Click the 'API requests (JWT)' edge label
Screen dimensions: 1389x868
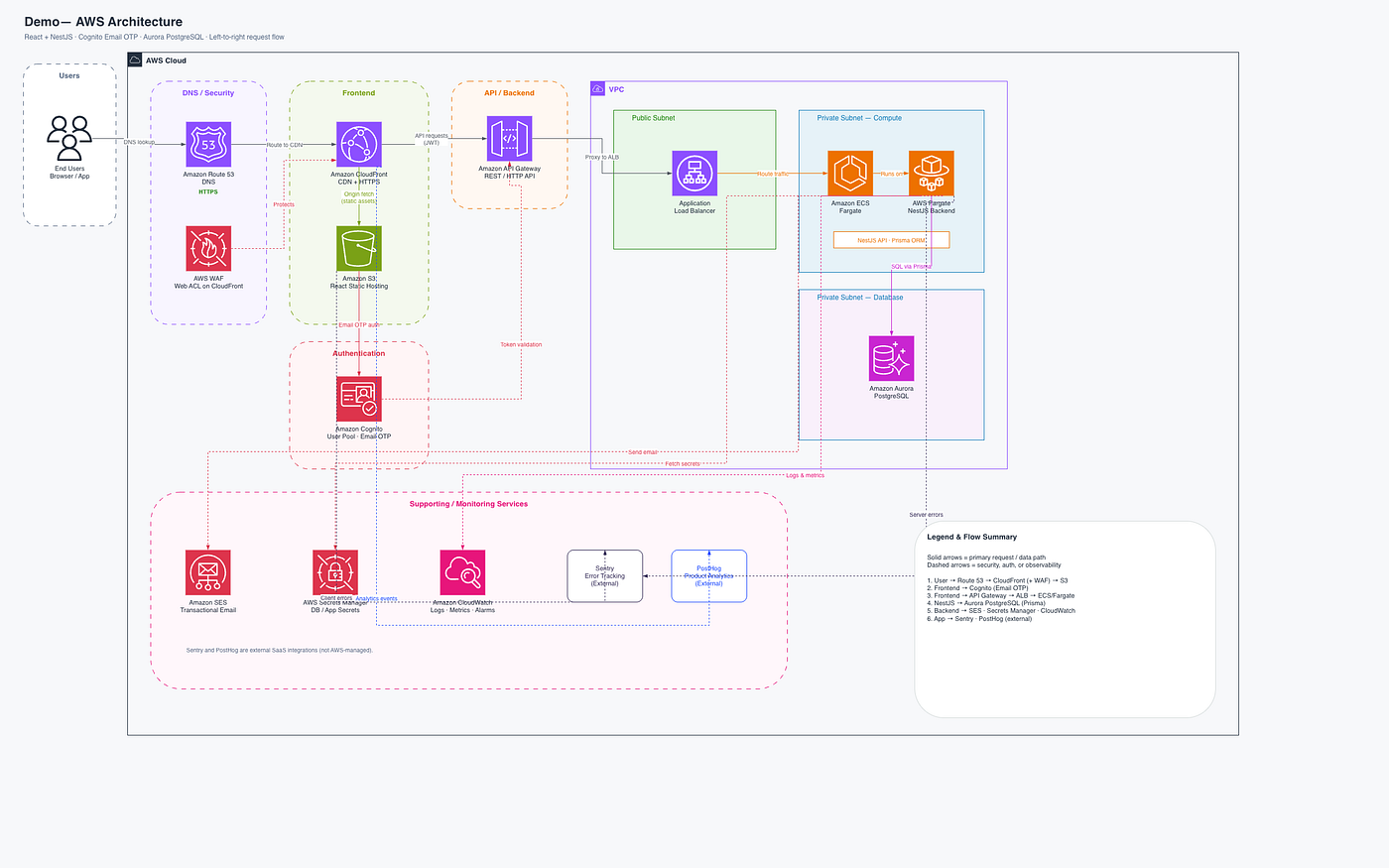431,139
